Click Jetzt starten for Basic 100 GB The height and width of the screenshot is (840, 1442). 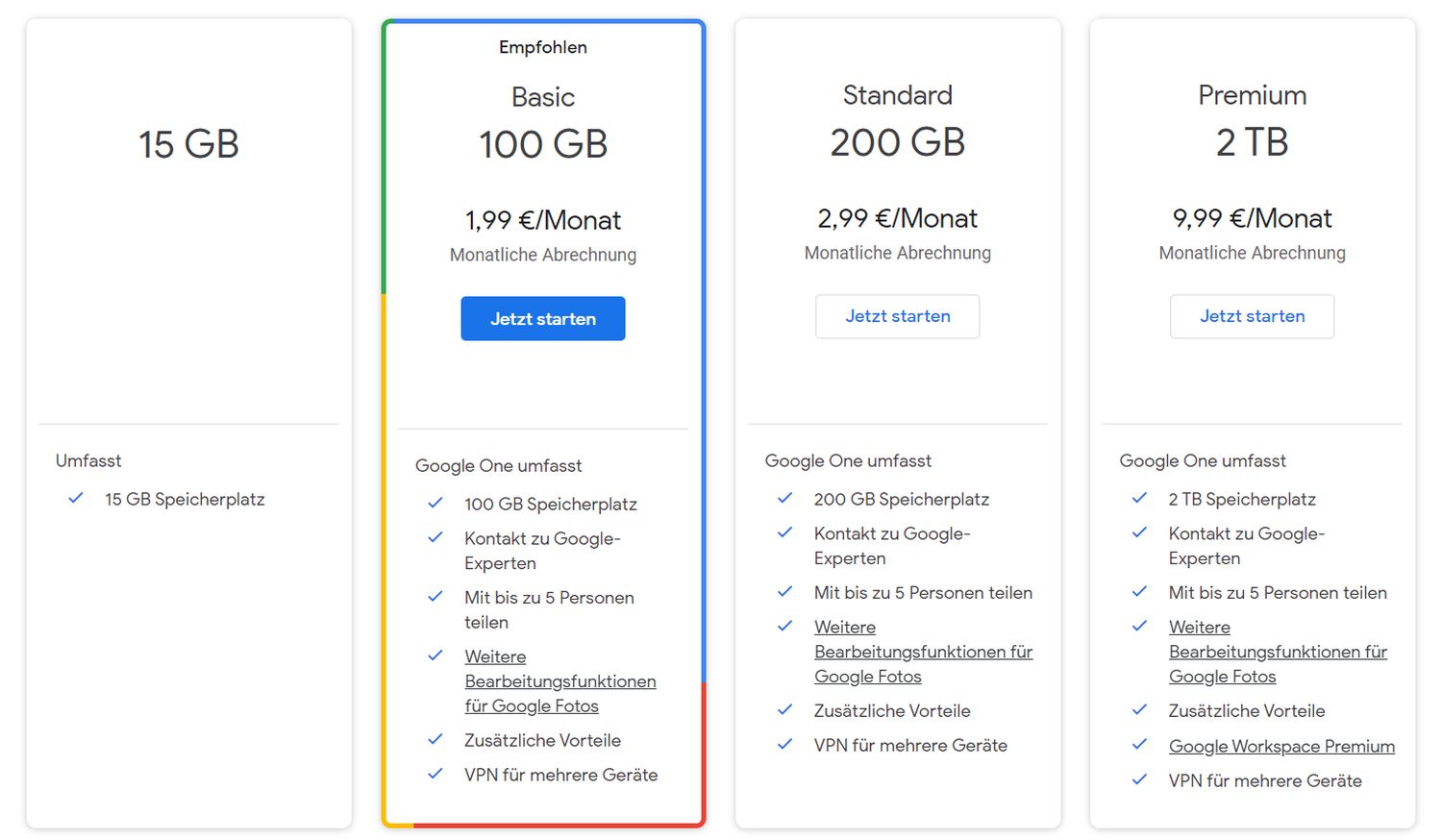[x=542, y=318]
